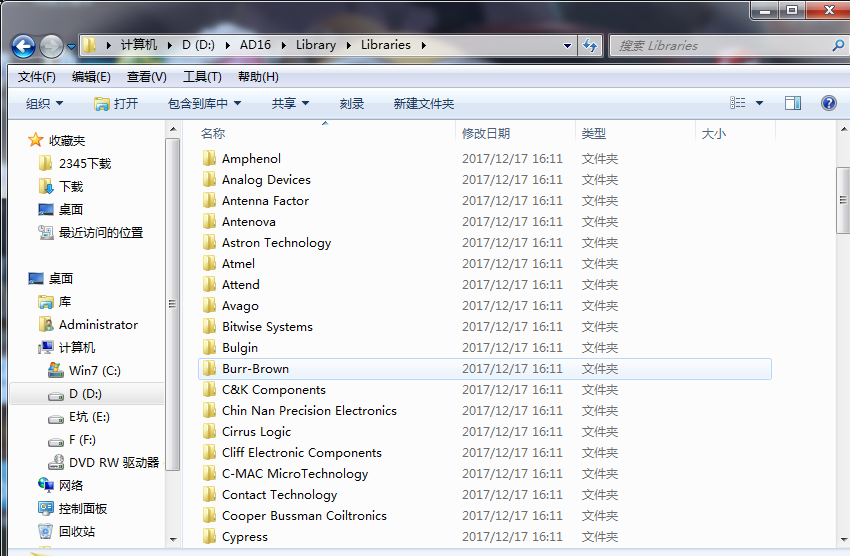Expand the arrow after AD16 breadcrumb
This screenshot has width=850, height=556.
pos(284,46)
